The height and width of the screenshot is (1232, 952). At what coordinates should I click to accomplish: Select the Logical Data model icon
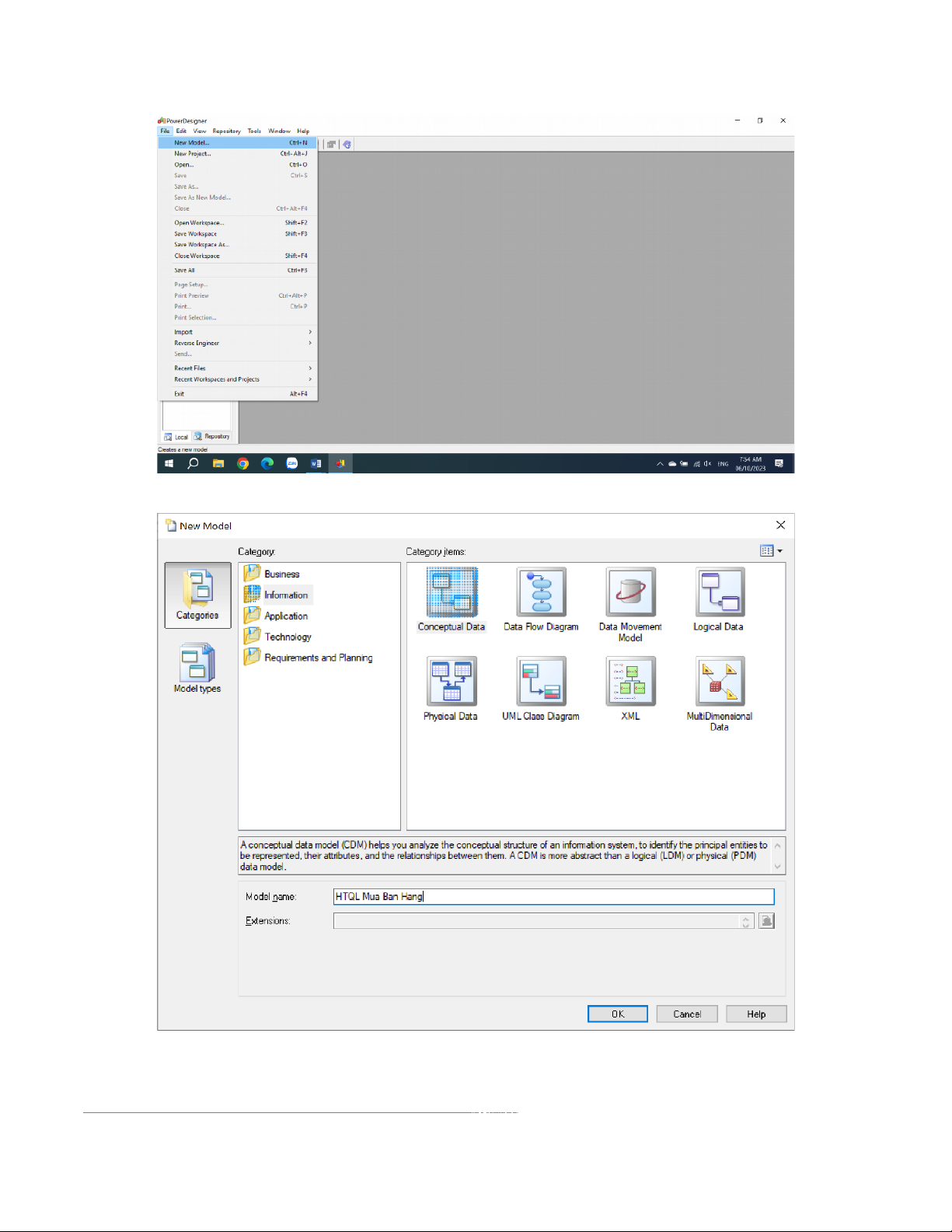(x=720, y=592)
